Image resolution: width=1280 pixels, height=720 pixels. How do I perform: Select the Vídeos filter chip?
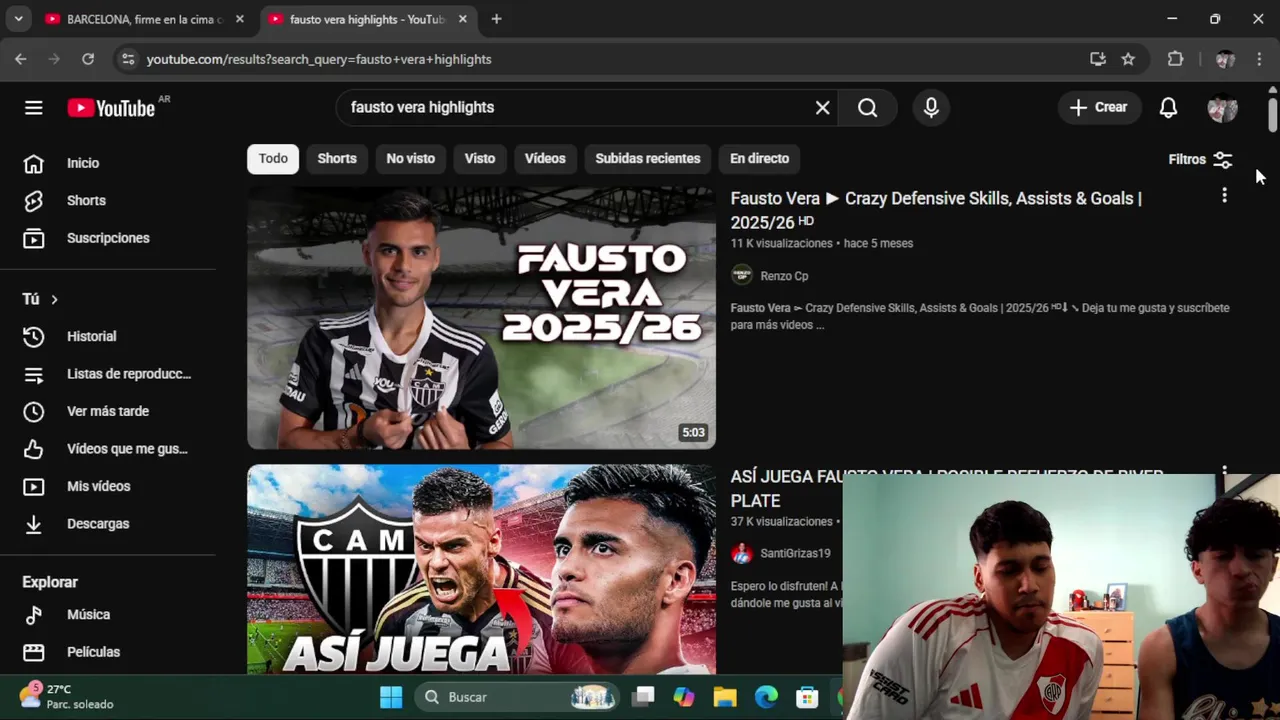tap(545, 159)
